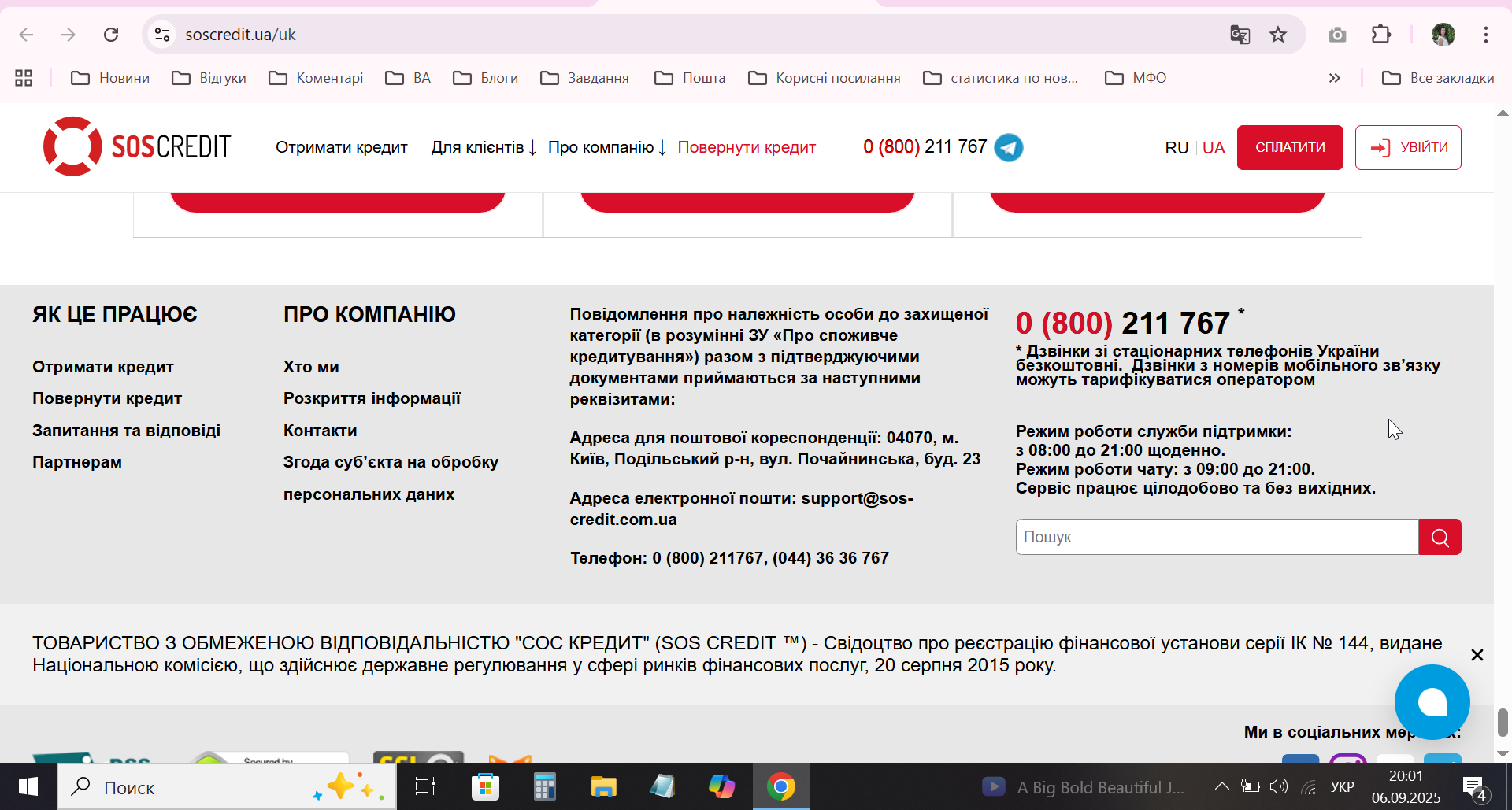Open the personal data consent link
Screen dimensions: 1512x810
[x=391, y=478]
